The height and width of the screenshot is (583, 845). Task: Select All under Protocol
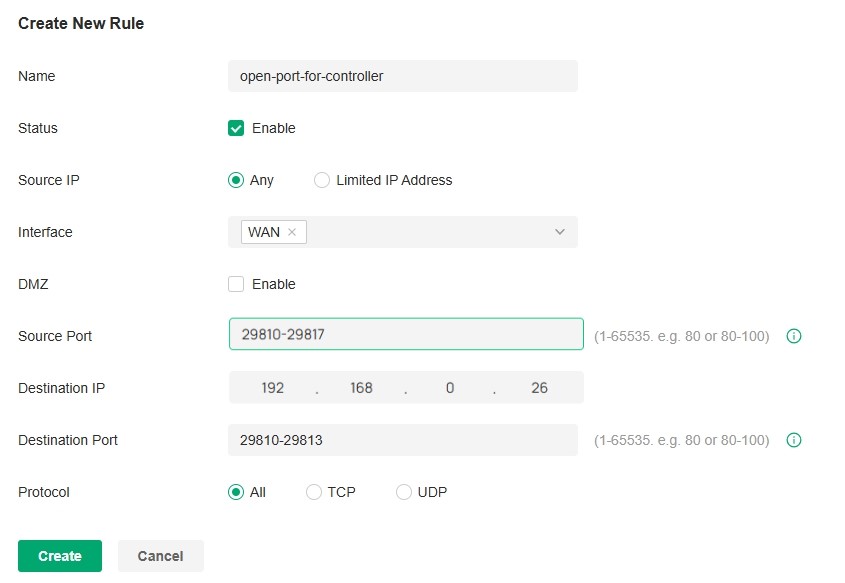pyautogui.click(x=236, y=492)
